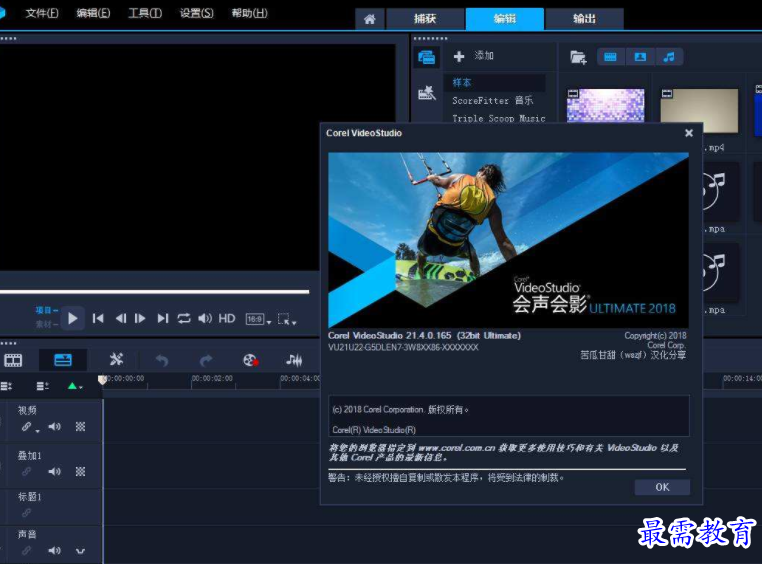
Task: Click the timeline playhead marker
Action: (x=102, y=379)
